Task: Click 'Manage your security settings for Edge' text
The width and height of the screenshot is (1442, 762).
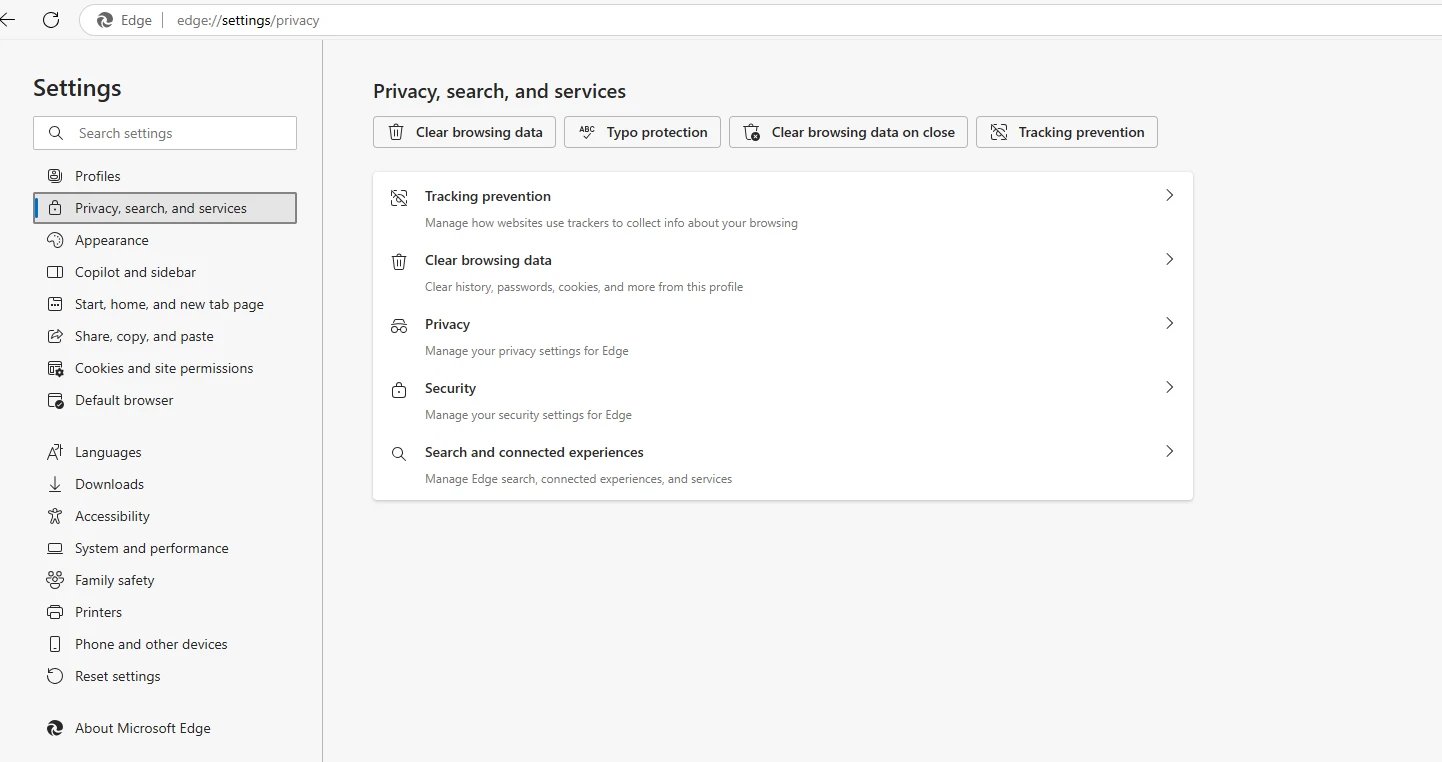Action: coord(528,415)
